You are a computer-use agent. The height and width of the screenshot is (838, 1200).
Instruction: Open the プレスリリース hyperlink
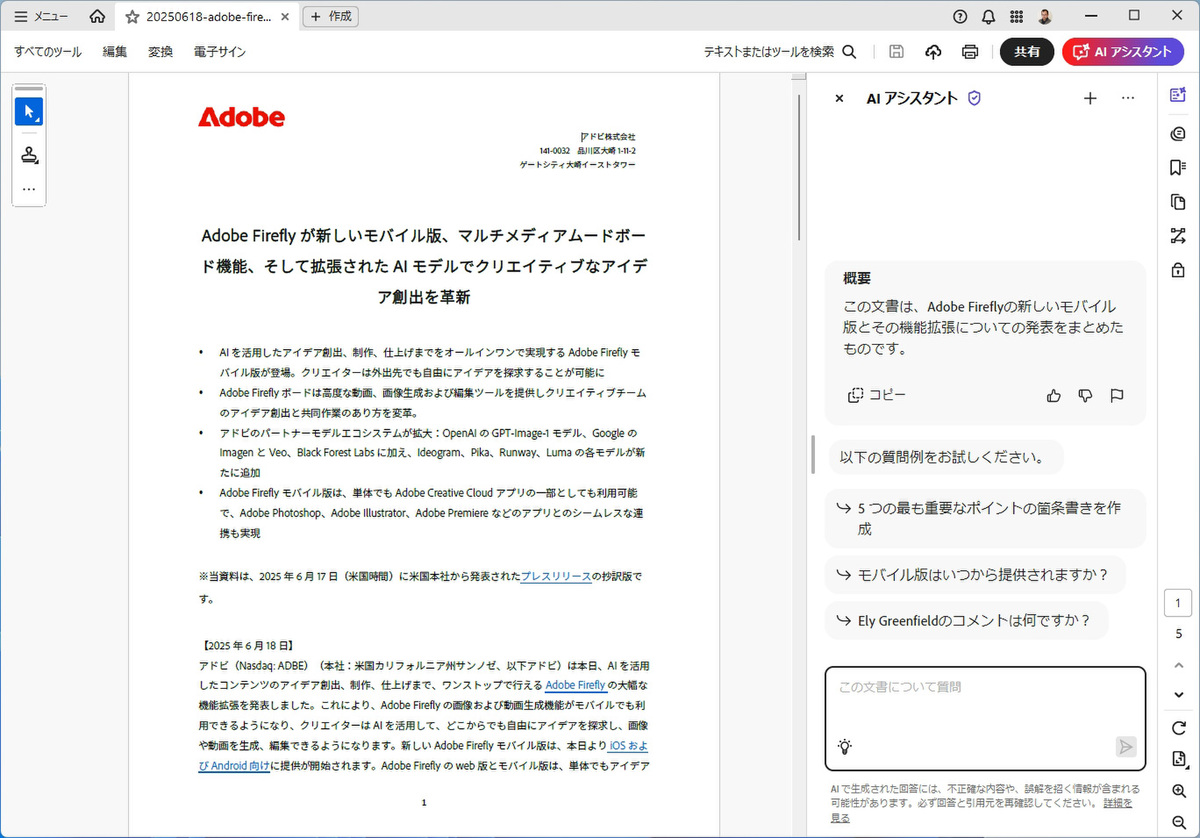[x=555, y=577]
